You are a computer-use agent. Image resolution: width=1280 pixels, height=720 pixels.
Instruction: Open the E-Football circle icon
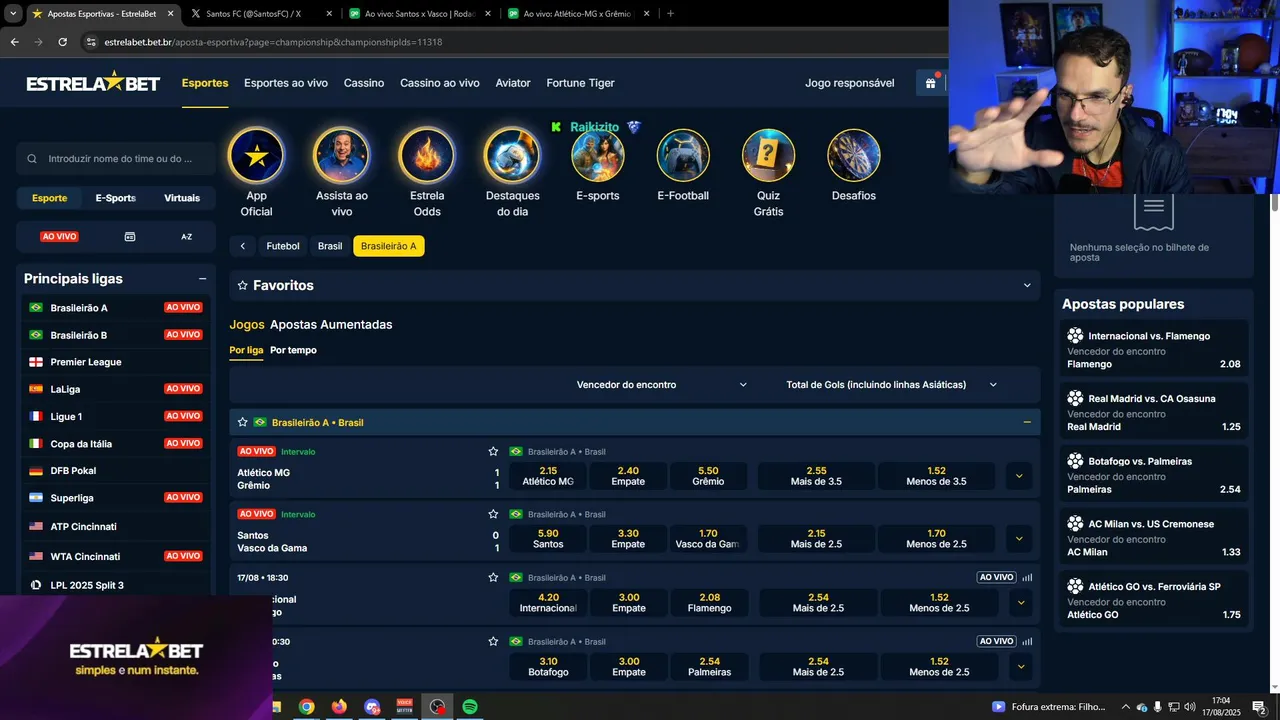(x=683, y=155)
